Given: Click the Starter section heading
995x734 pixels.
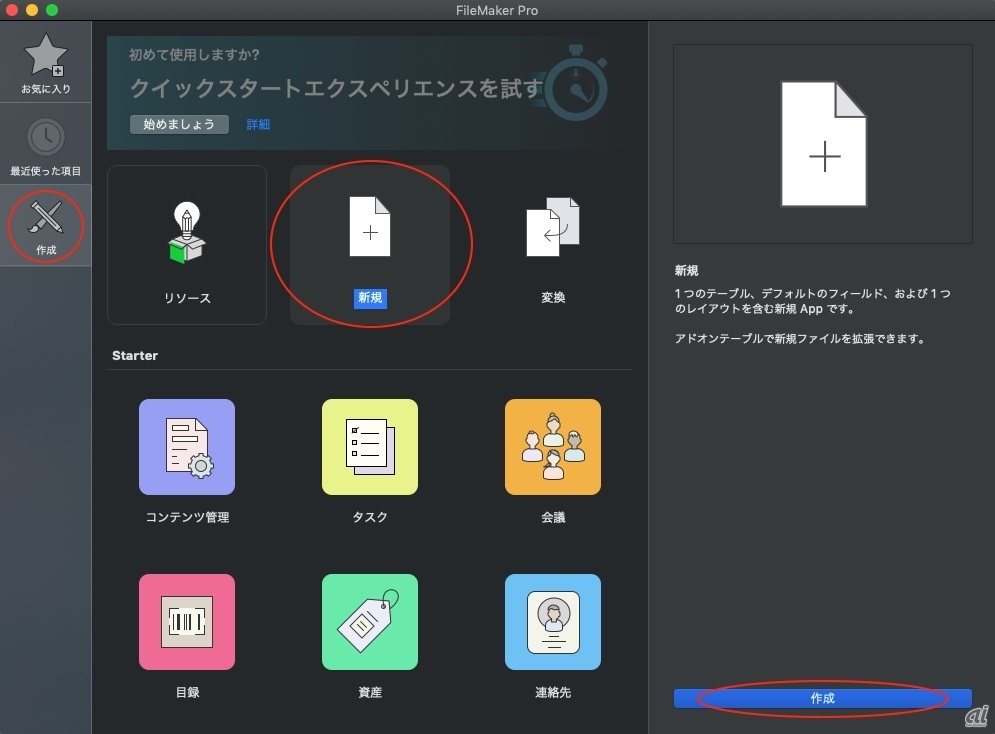Looking at the screenshot, I should click(x=135, y=356).
